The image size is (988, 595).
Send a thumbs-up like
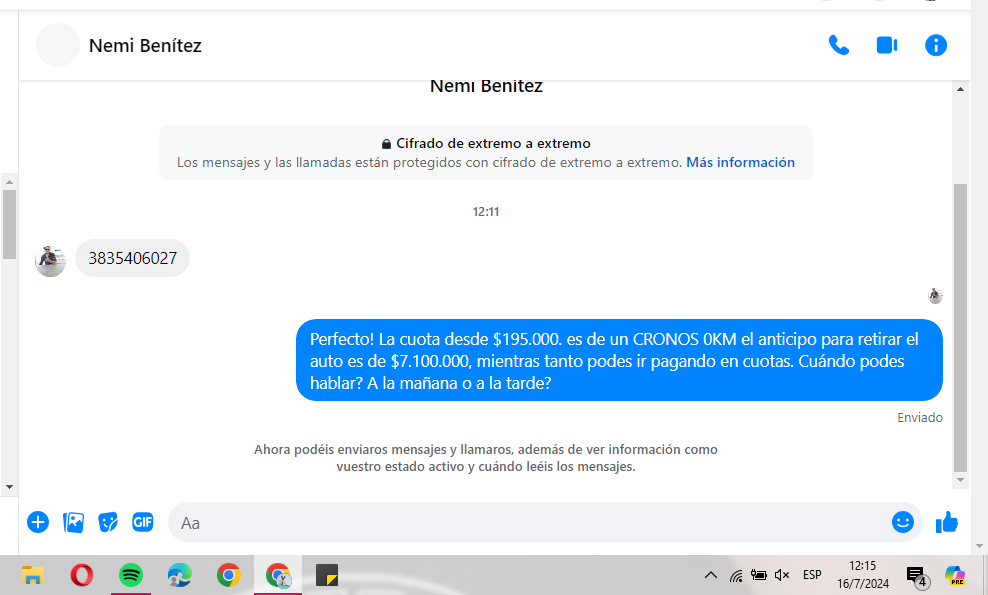pyautogui.click(x=946, y=522)
